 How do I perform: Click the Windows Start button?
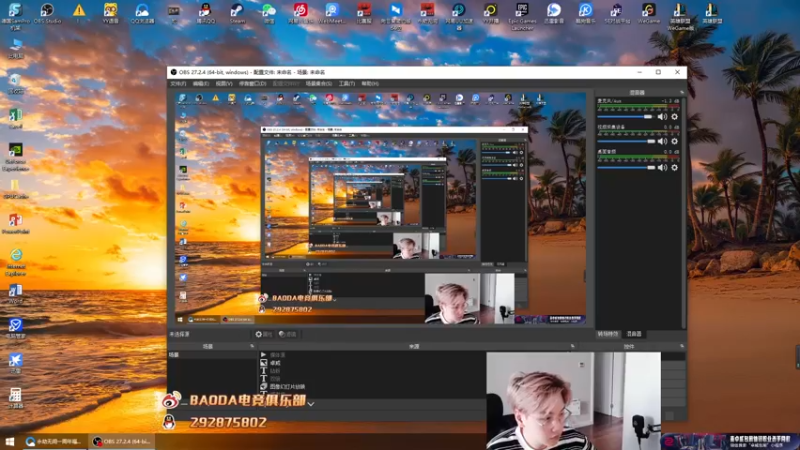pyautogui.click(x=10, y=442)
